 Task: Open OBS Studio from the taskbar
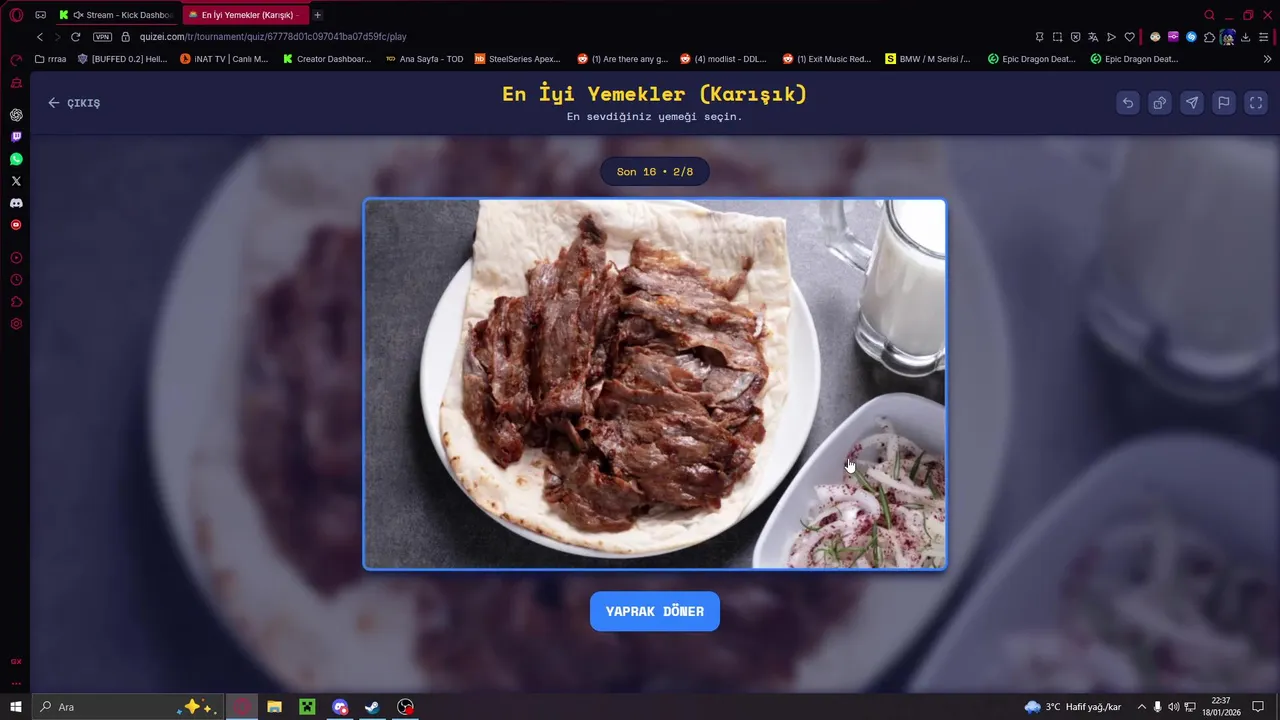click(405, 707)
